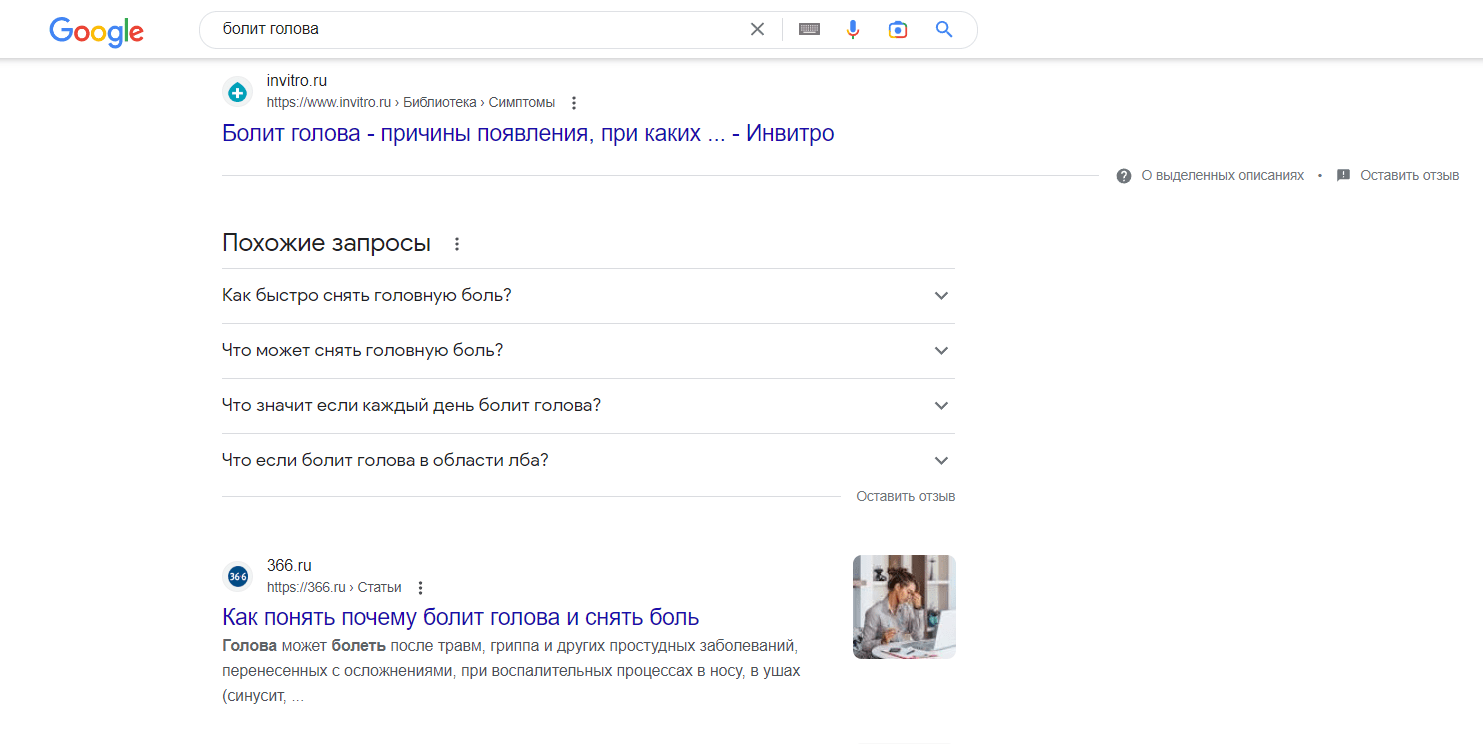Click 'Оставить отзыв' below related questions

pos(905,496)
